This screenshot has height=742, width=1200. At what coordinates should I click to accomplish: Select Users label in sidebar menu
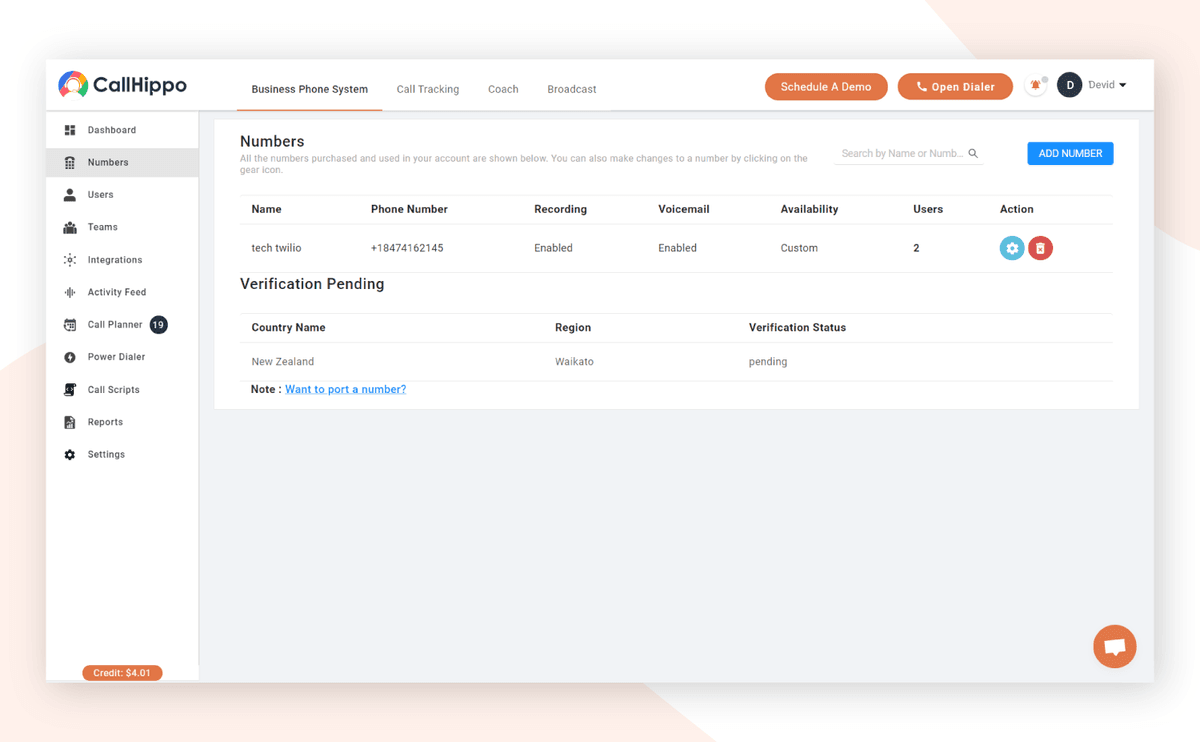pyautogui.click(x=101, y=195)
